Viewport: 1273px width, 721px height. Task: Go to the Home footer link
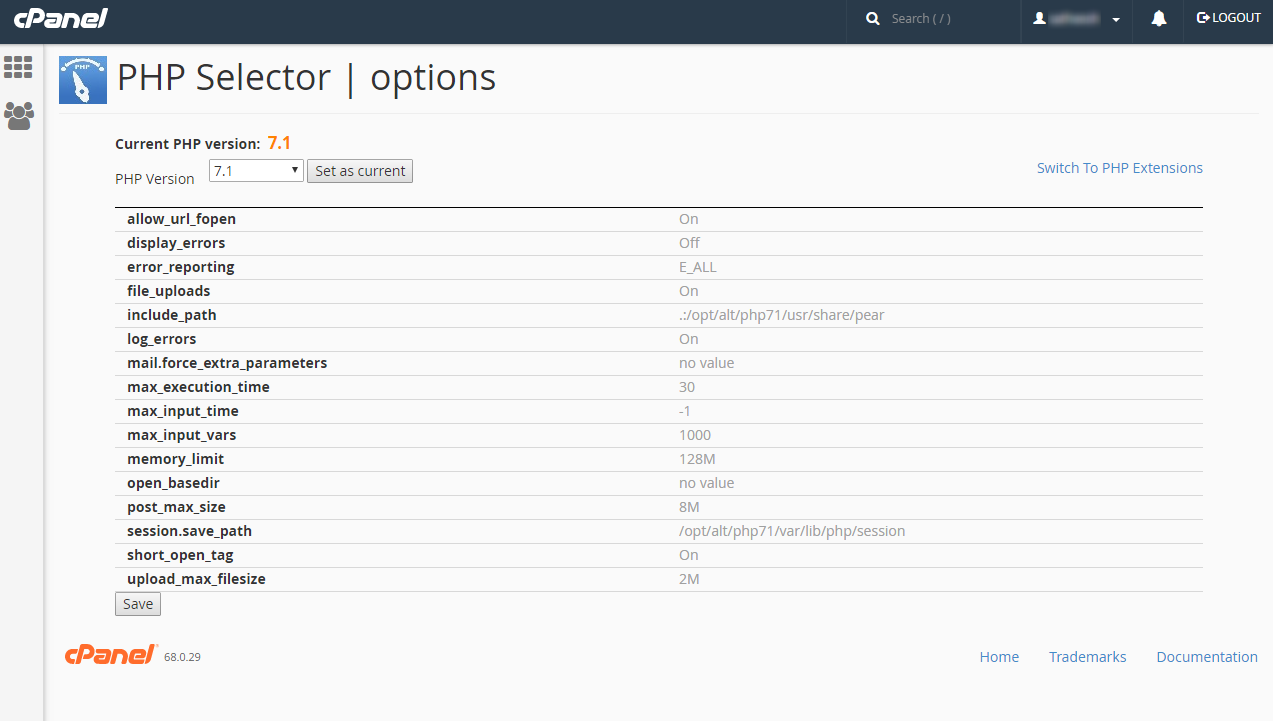click(999, 657)
